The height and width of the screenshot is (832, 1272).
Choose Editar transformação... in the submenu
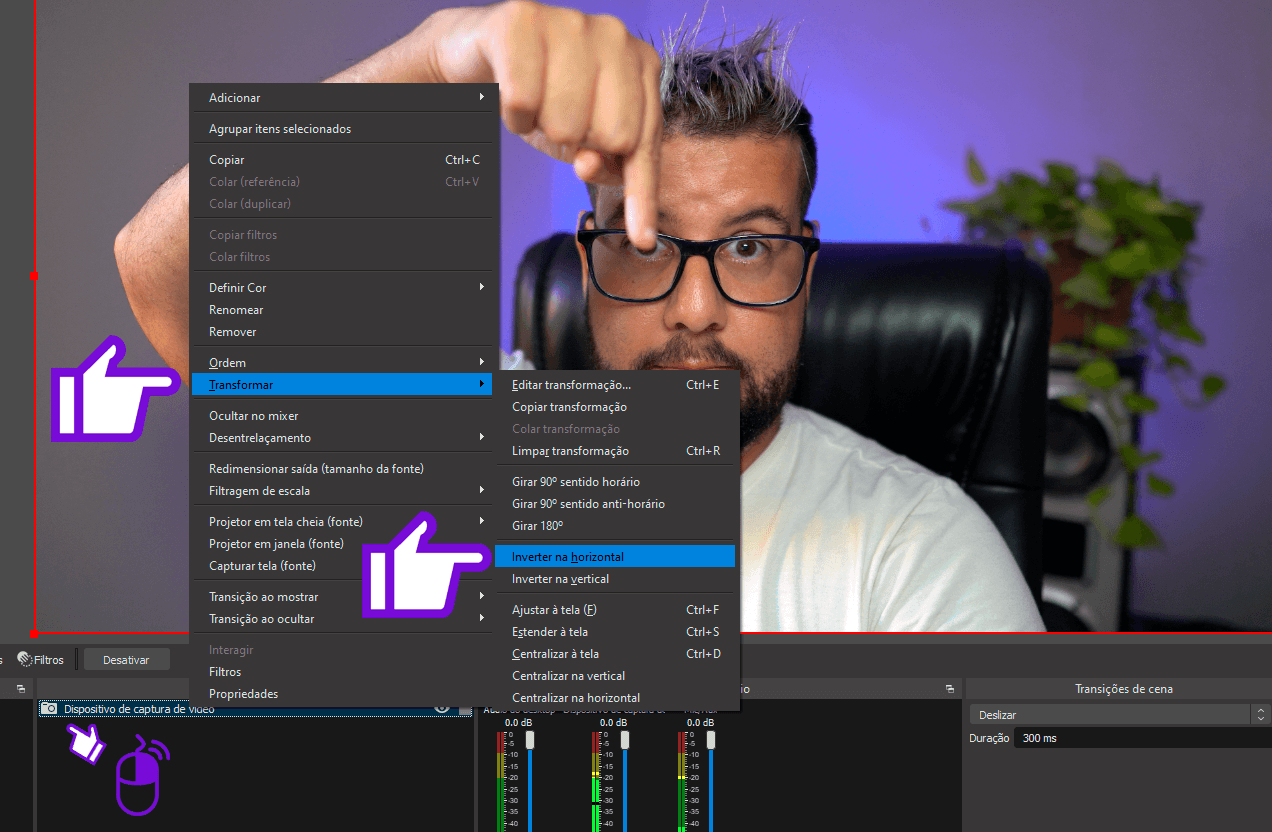(616, 385)
